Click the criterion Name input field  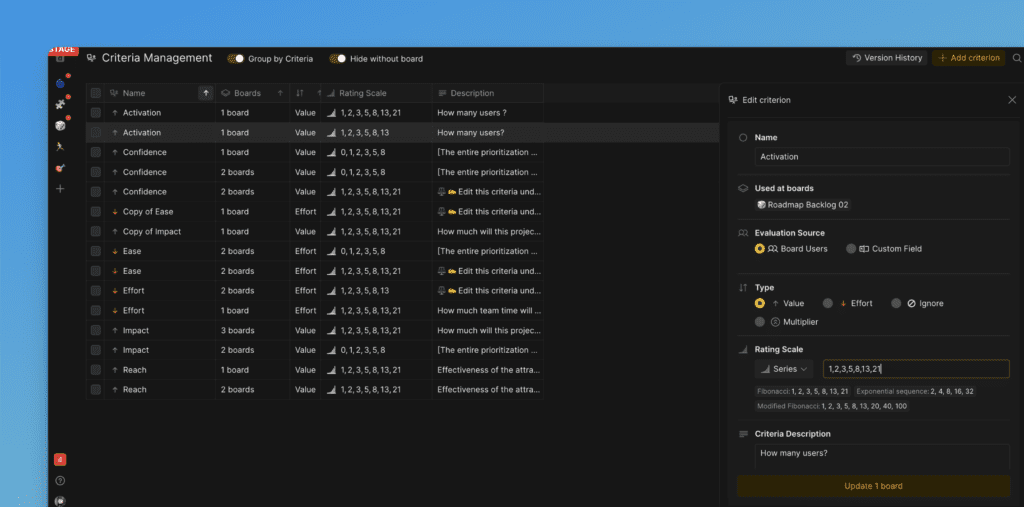tap(881, 157)
